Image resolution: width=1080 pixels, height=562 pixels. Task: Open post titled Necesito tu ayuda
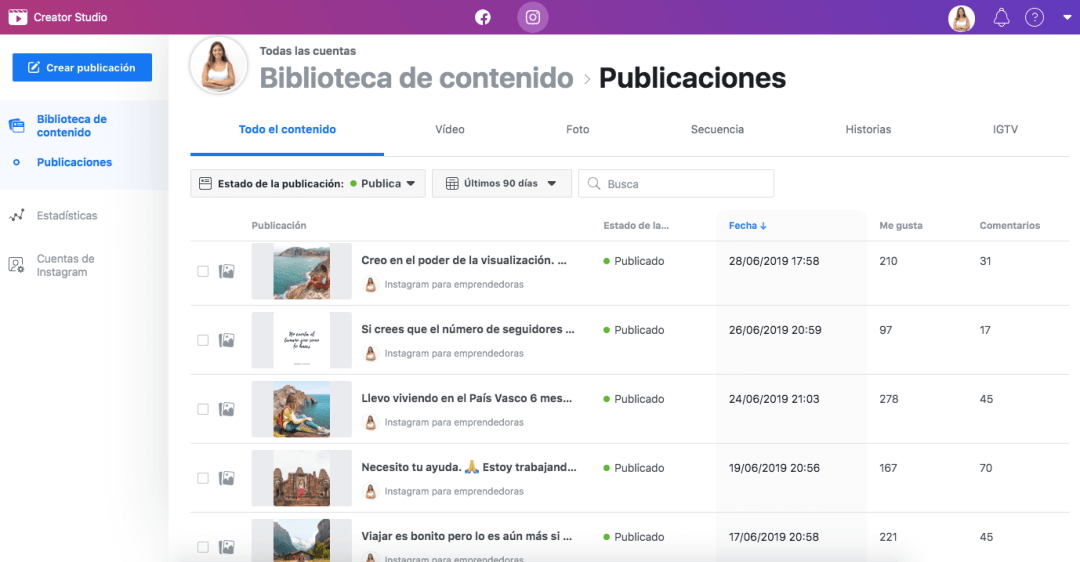[469, 467]
